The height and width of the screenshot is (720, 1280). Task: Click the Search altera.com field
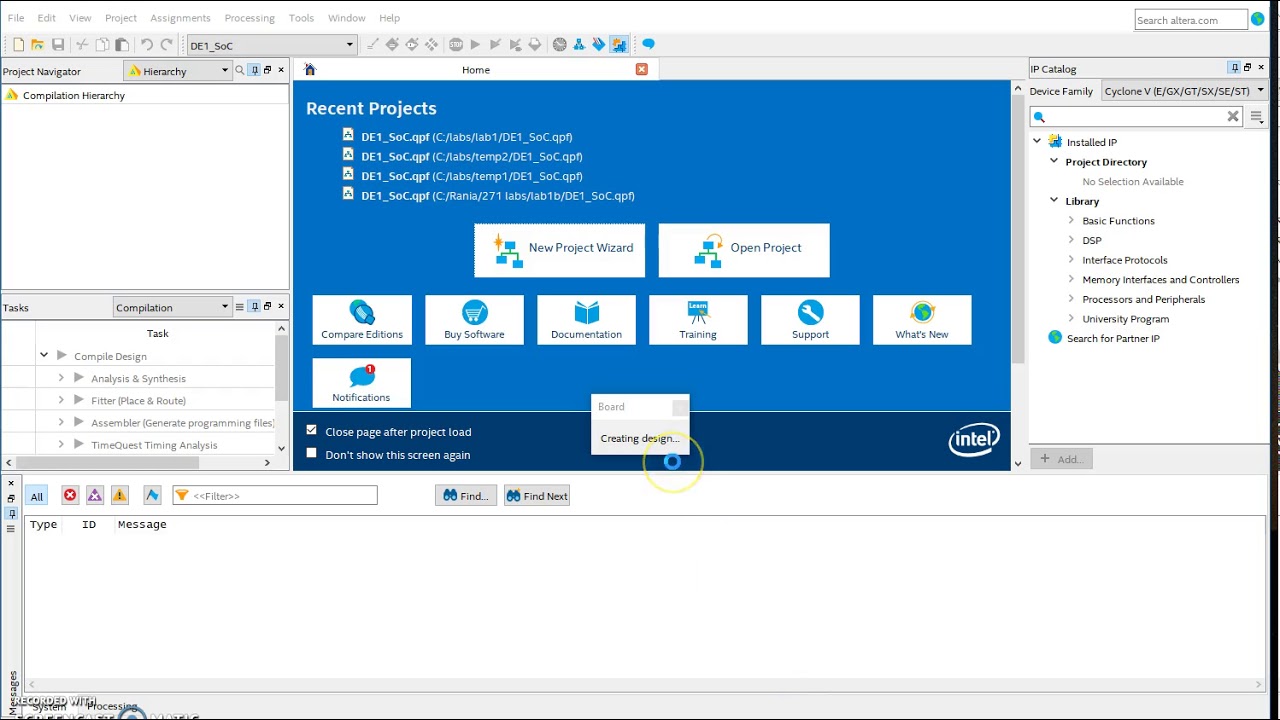[x=1191, y=19]
